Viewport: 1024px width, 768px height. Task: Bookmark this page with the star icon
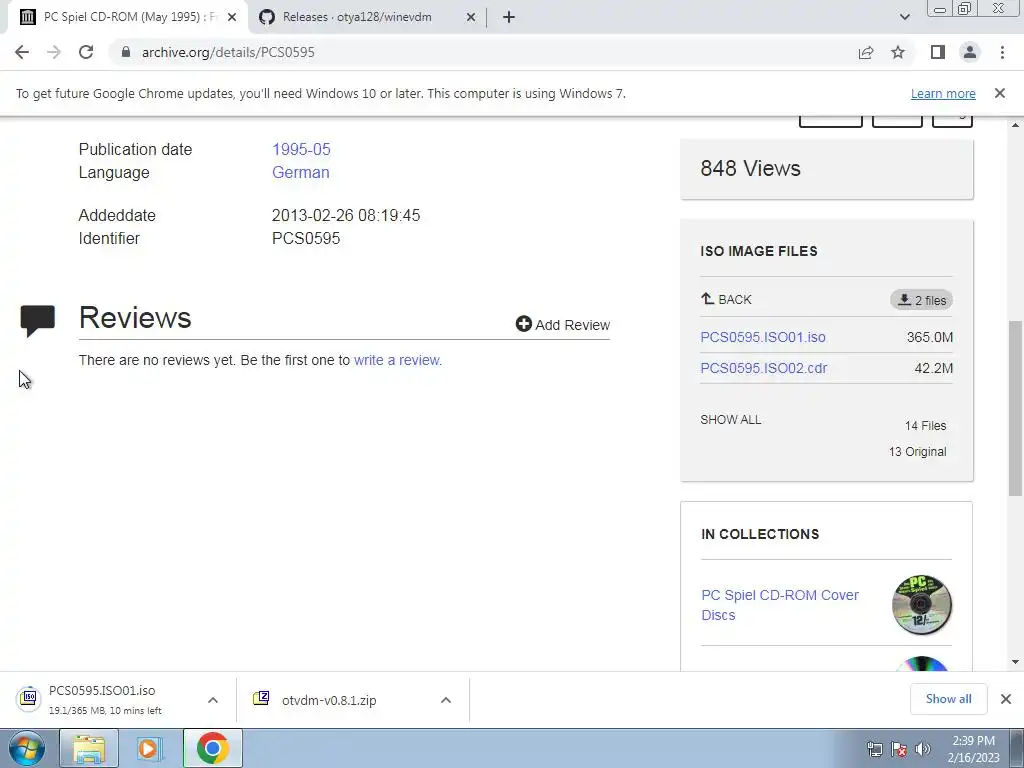898,52
